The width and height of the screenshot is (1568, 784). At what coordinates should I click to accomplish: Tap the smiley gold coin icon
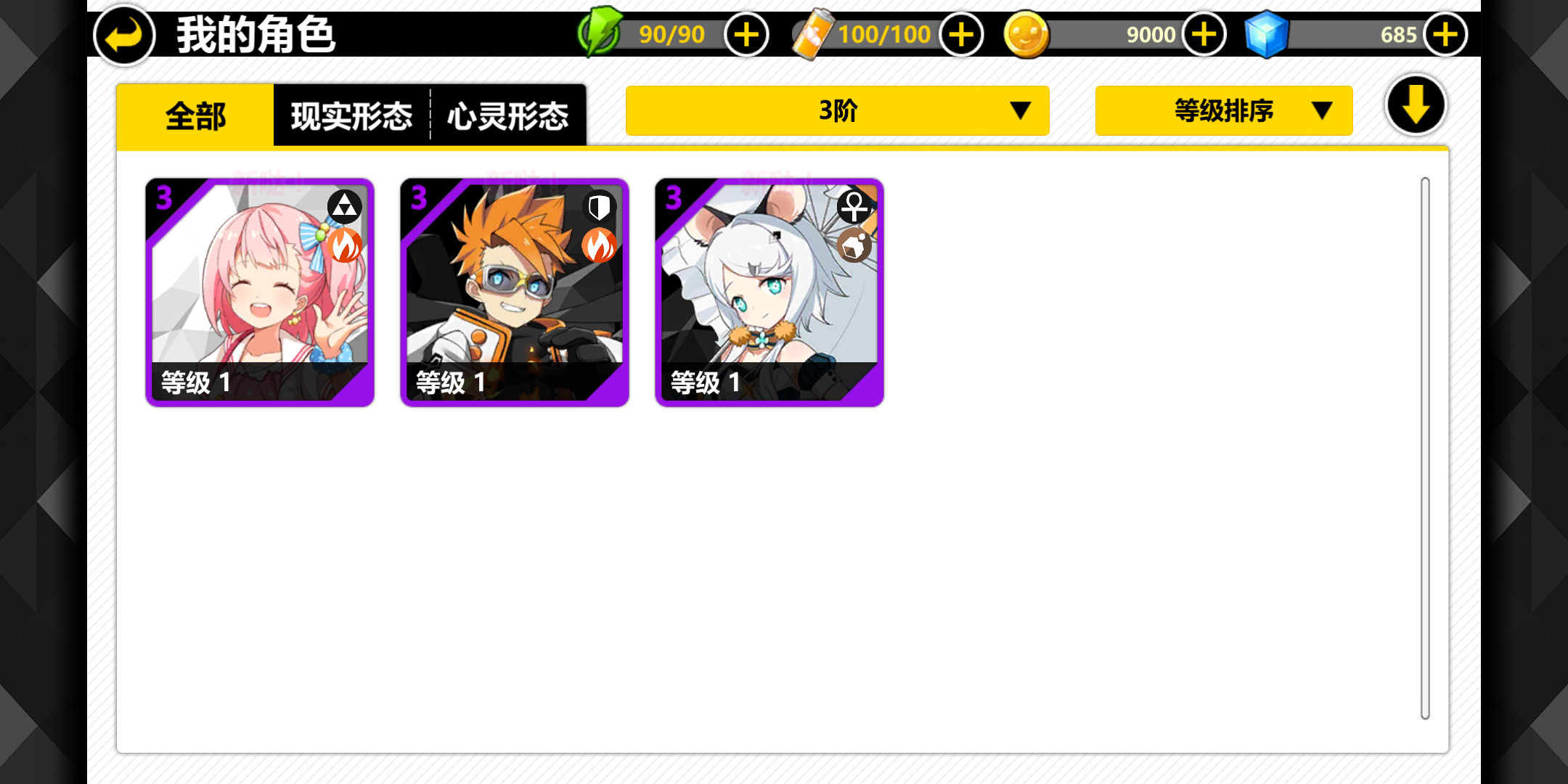[x=1026, y=35]
